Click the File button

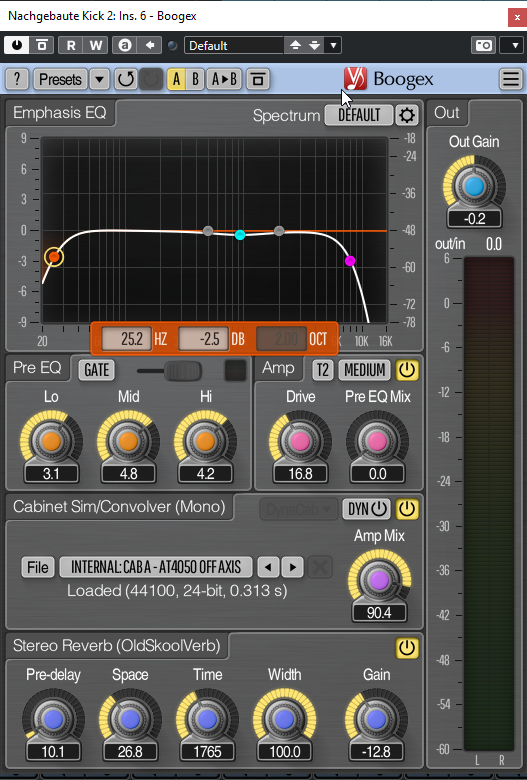pyautogui.click(x=38, y=567)
